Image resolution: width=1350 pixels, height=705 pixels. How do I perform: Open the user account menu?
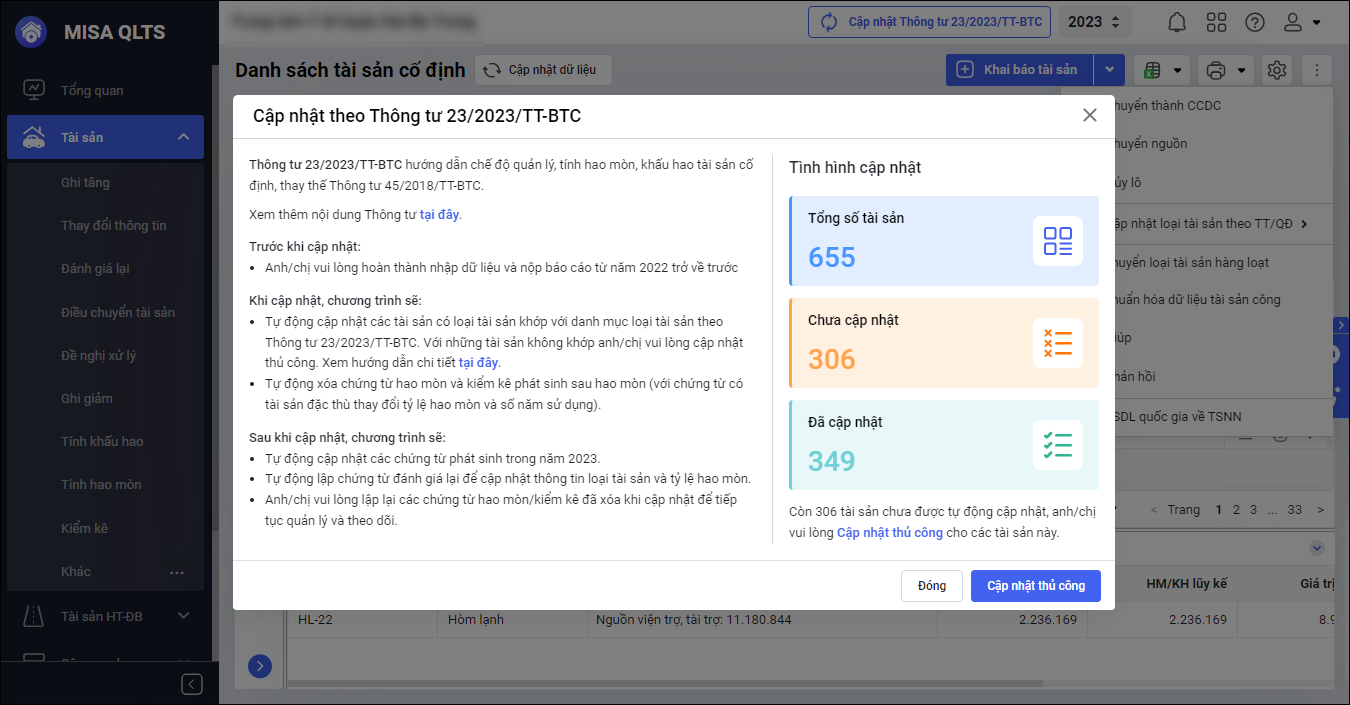(x=1302, y=22)
